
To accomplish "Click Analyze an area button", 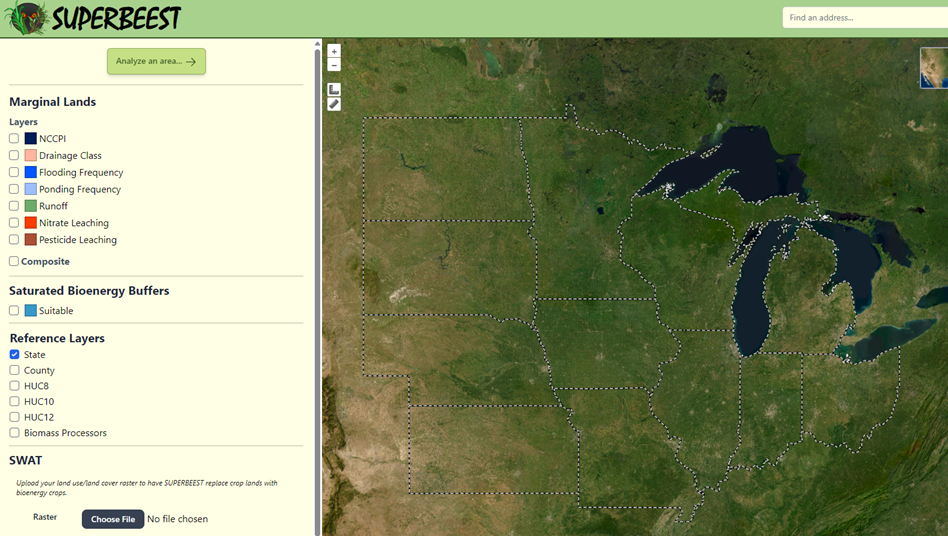I will coord(156,61).
